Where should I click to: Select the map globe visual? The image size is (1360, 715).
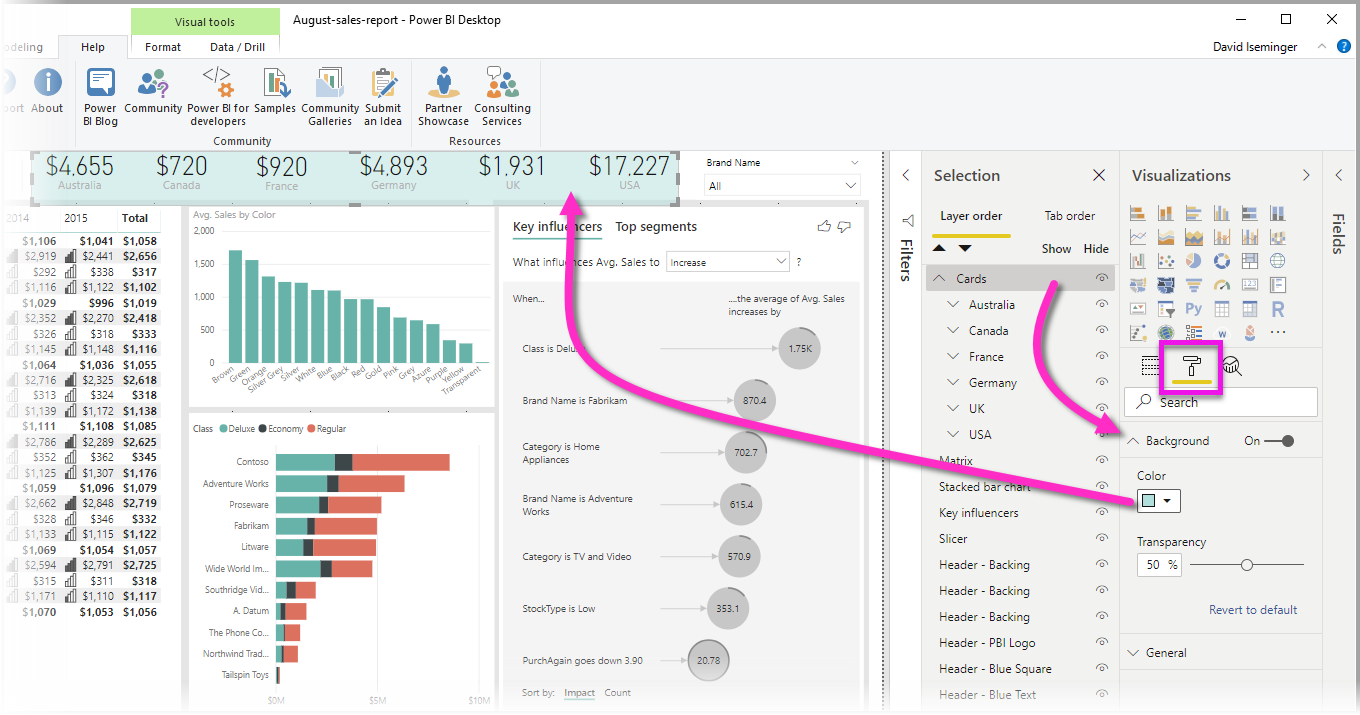(x=1277, y=261)
